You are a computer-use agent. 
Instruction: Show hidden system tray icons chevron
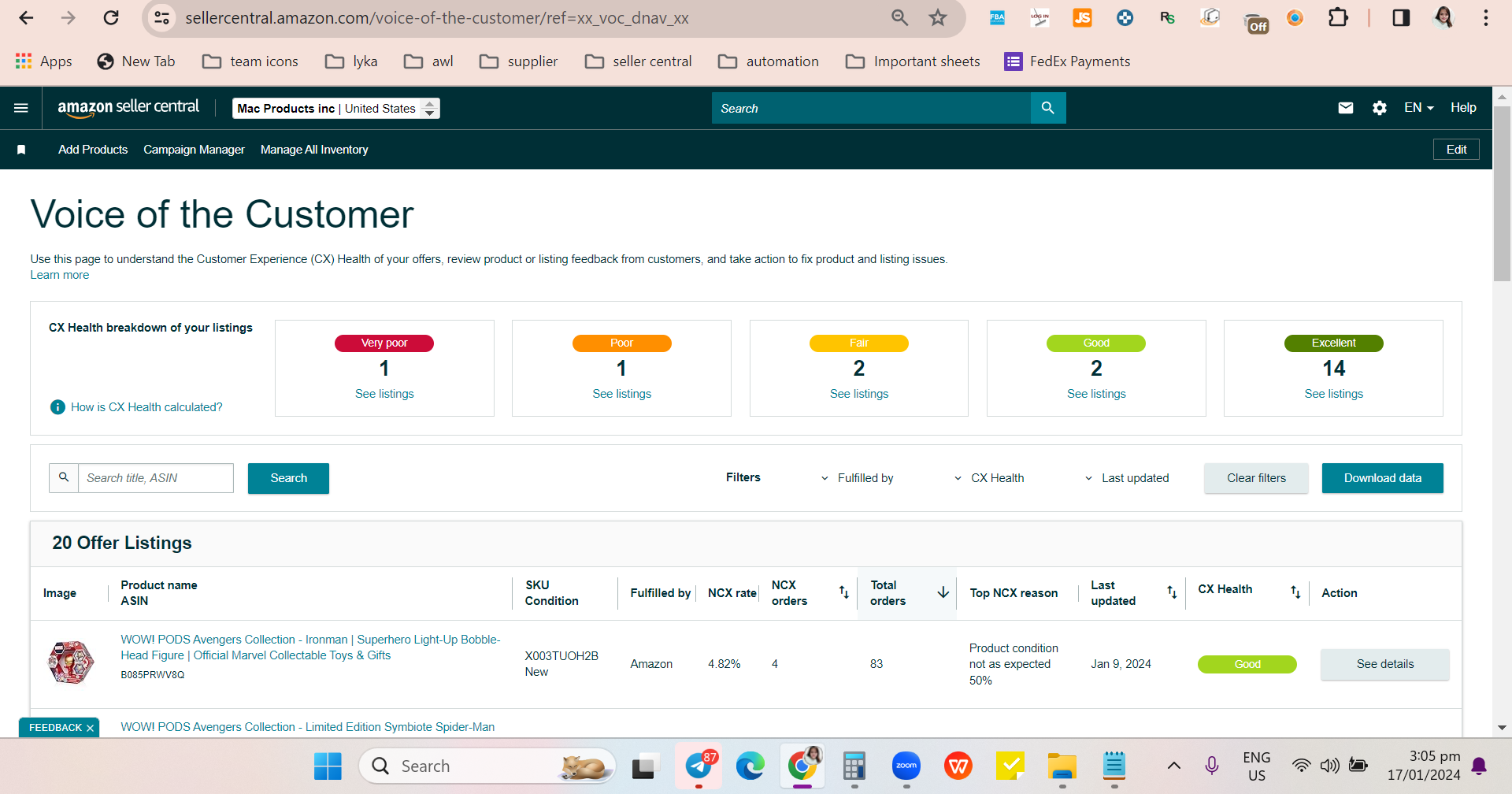click(x=1173, y=766)
